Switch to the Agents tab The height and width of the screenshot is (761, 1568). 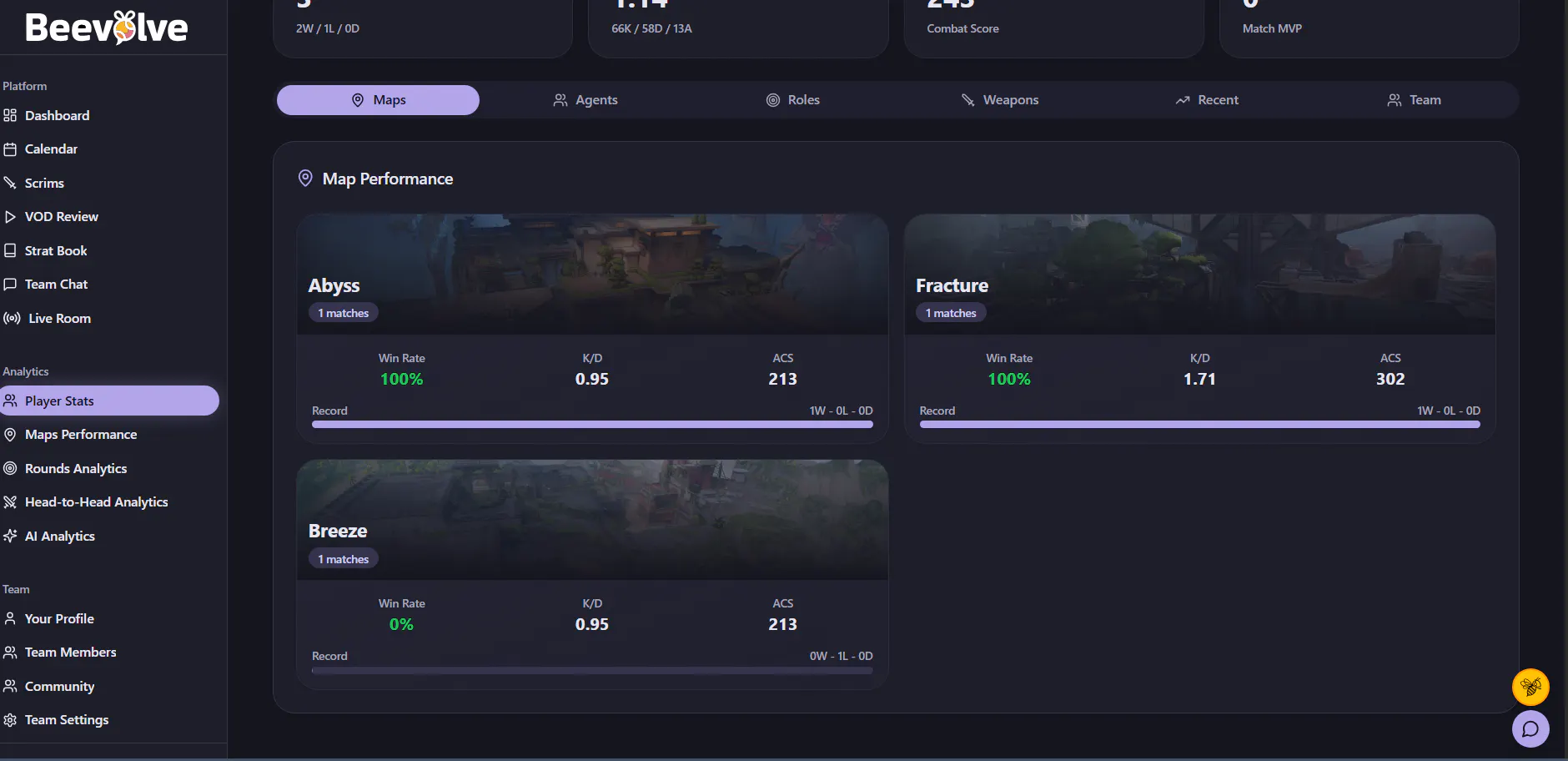[585, 100]
